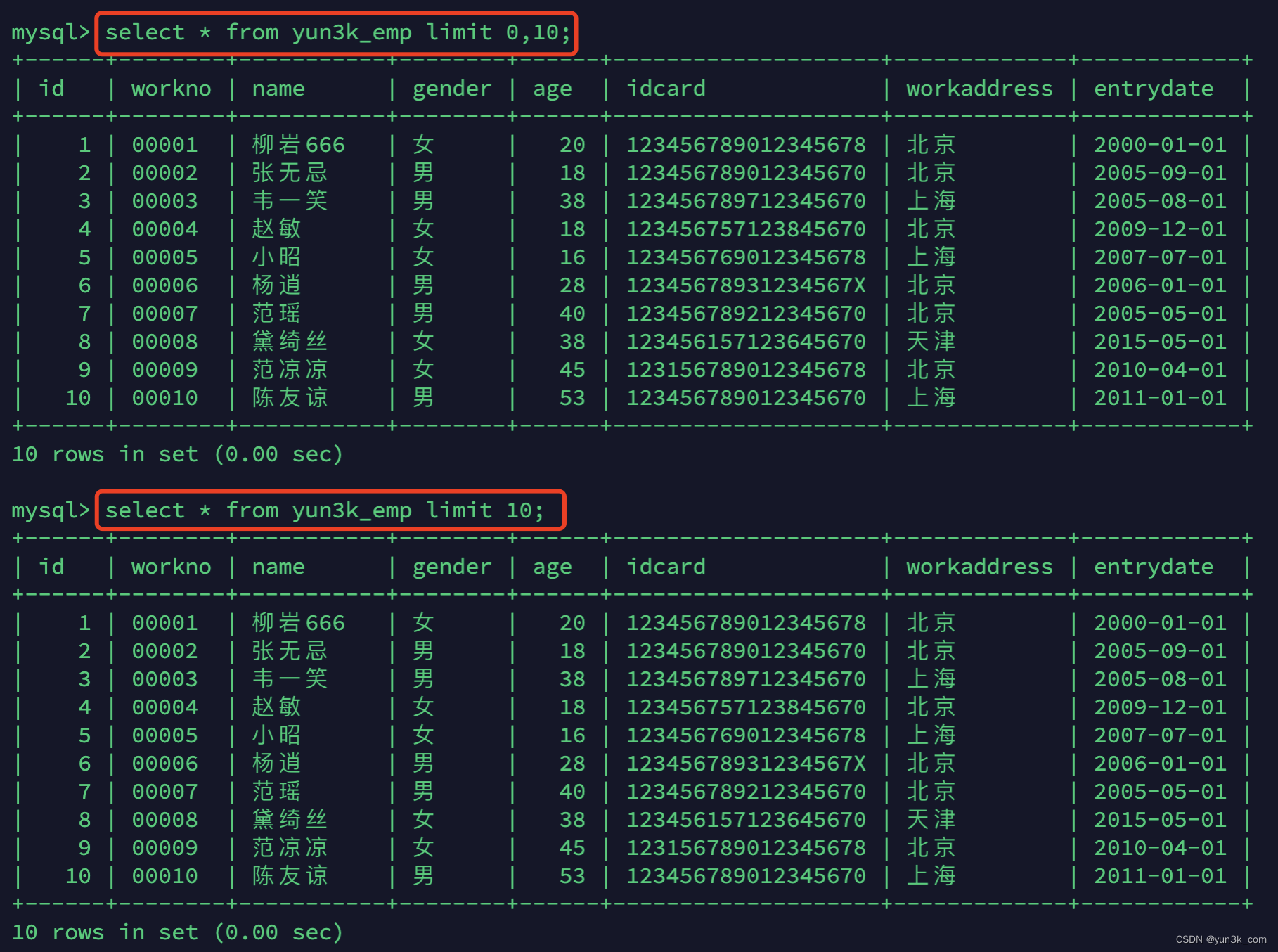
Task: Click age '40' in limit 10 results
Action: pos(572,792)
